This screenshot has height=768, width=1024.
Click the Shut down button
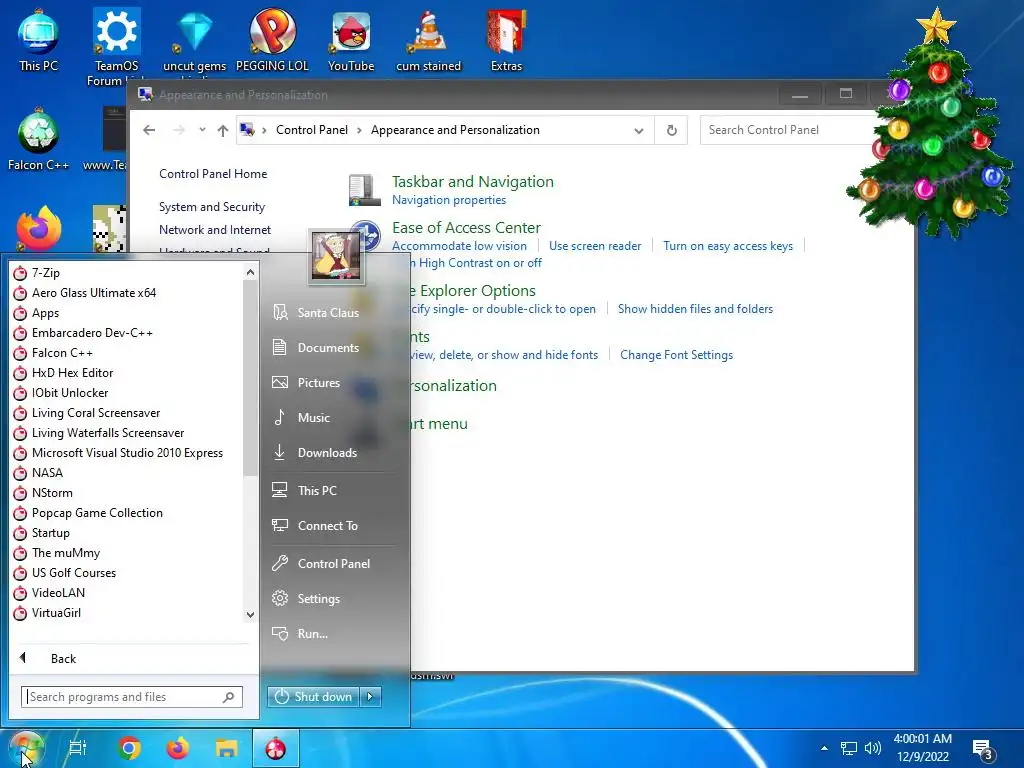pyautogui.click(x=313, y=697)
